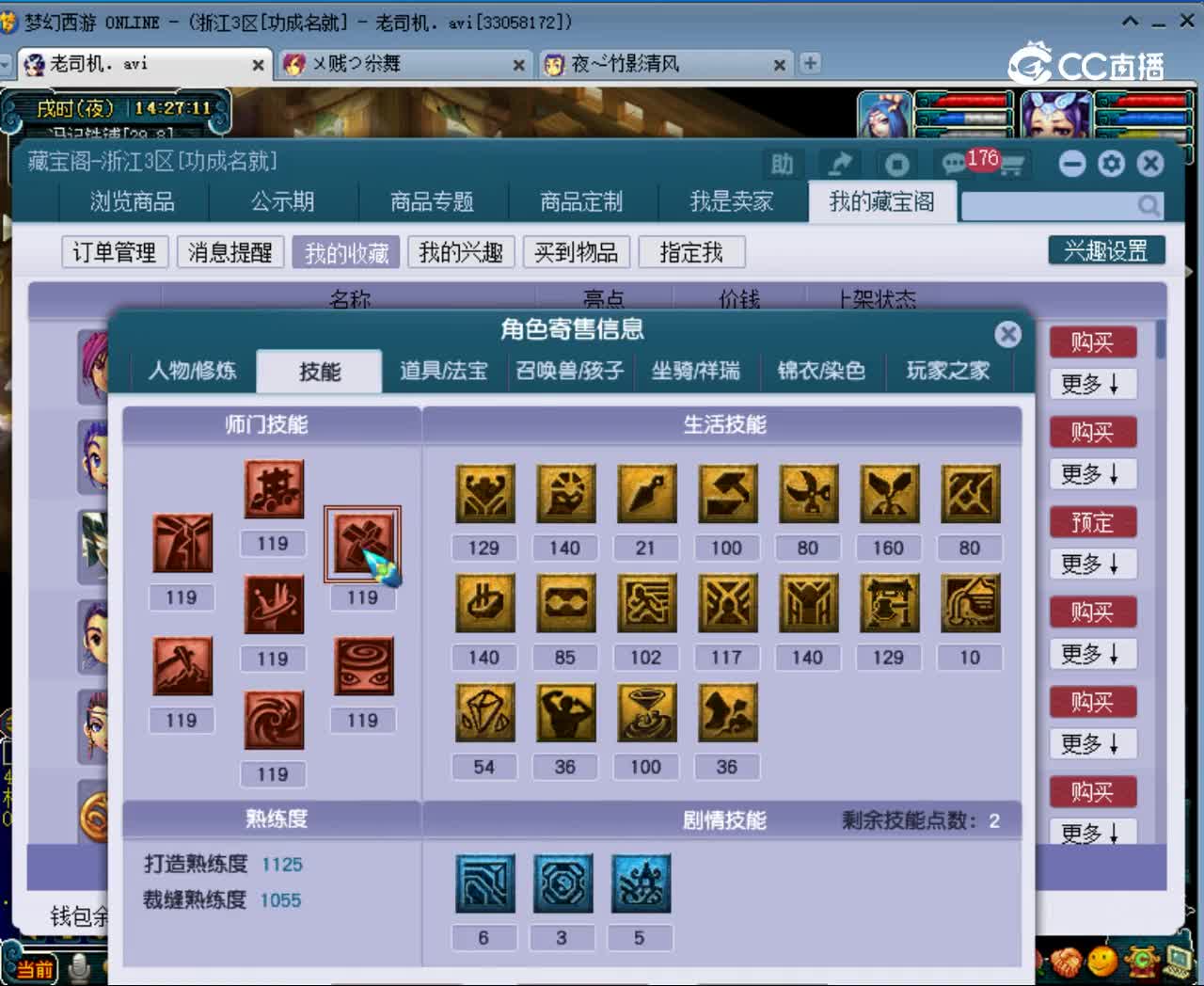The width and height of the screenshot is (1204, 986).
Task: Switch to 锦衣/染色 tab
Action: point(821,371)
